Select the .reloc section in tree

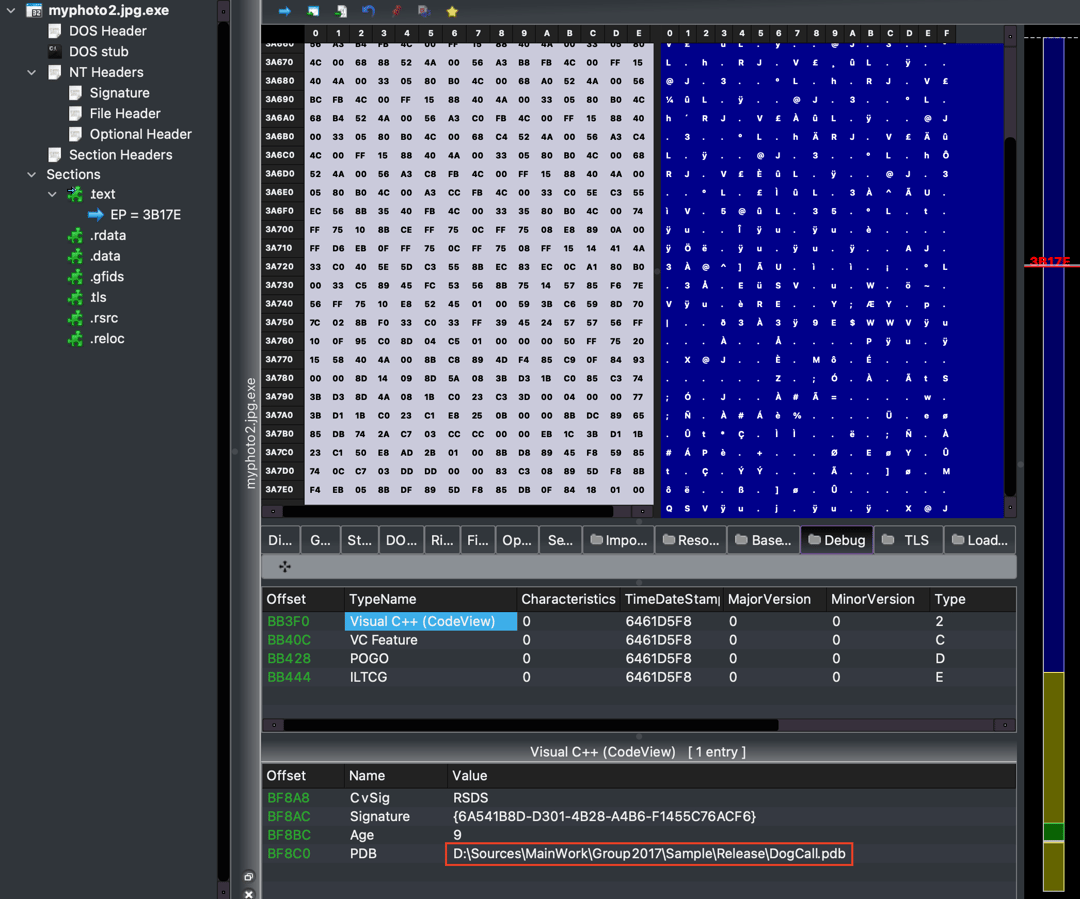[107, 339]
